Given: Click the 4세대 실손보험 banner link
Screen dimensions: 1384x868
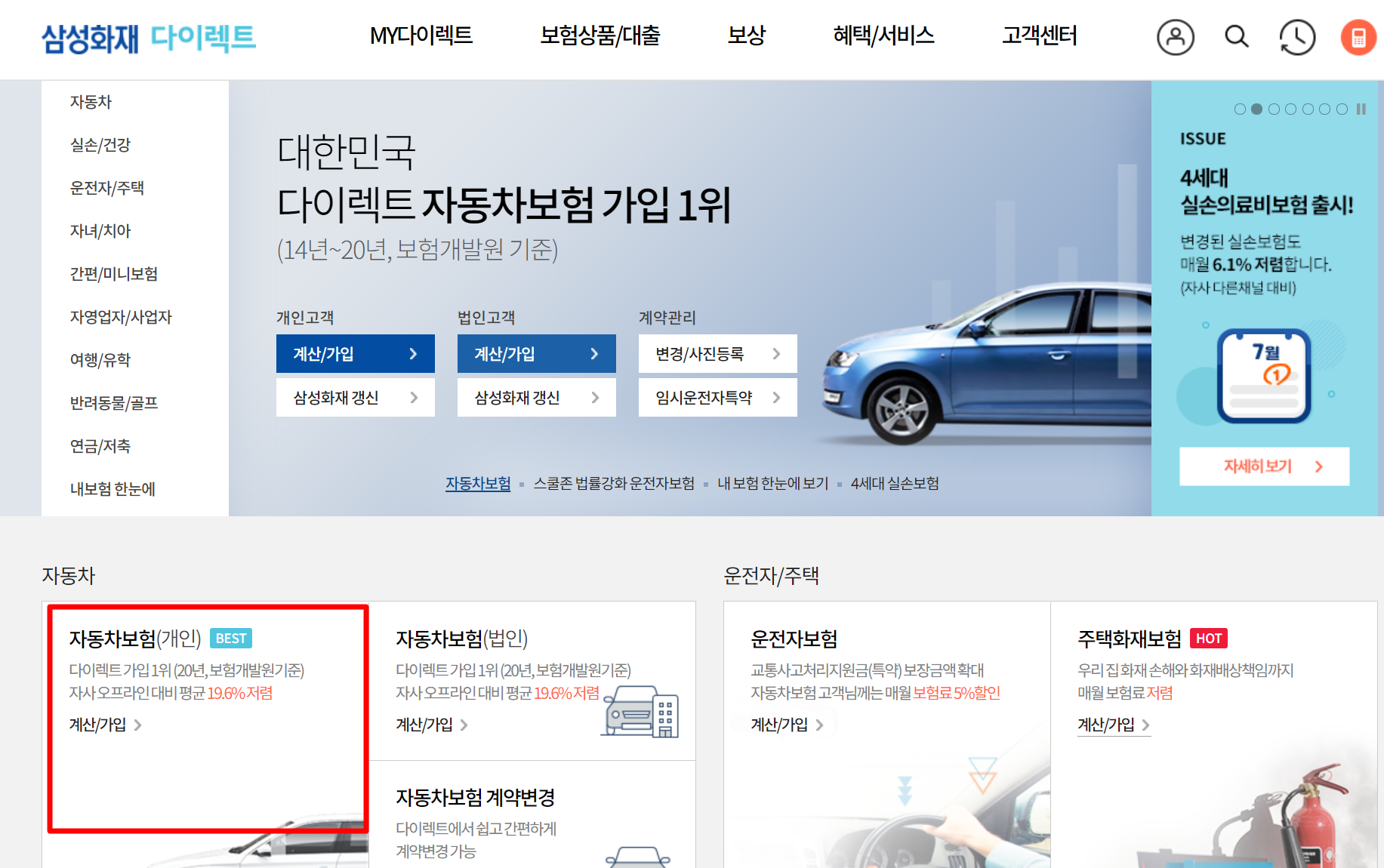Looking at the screenshot, I should pos(895,483).
